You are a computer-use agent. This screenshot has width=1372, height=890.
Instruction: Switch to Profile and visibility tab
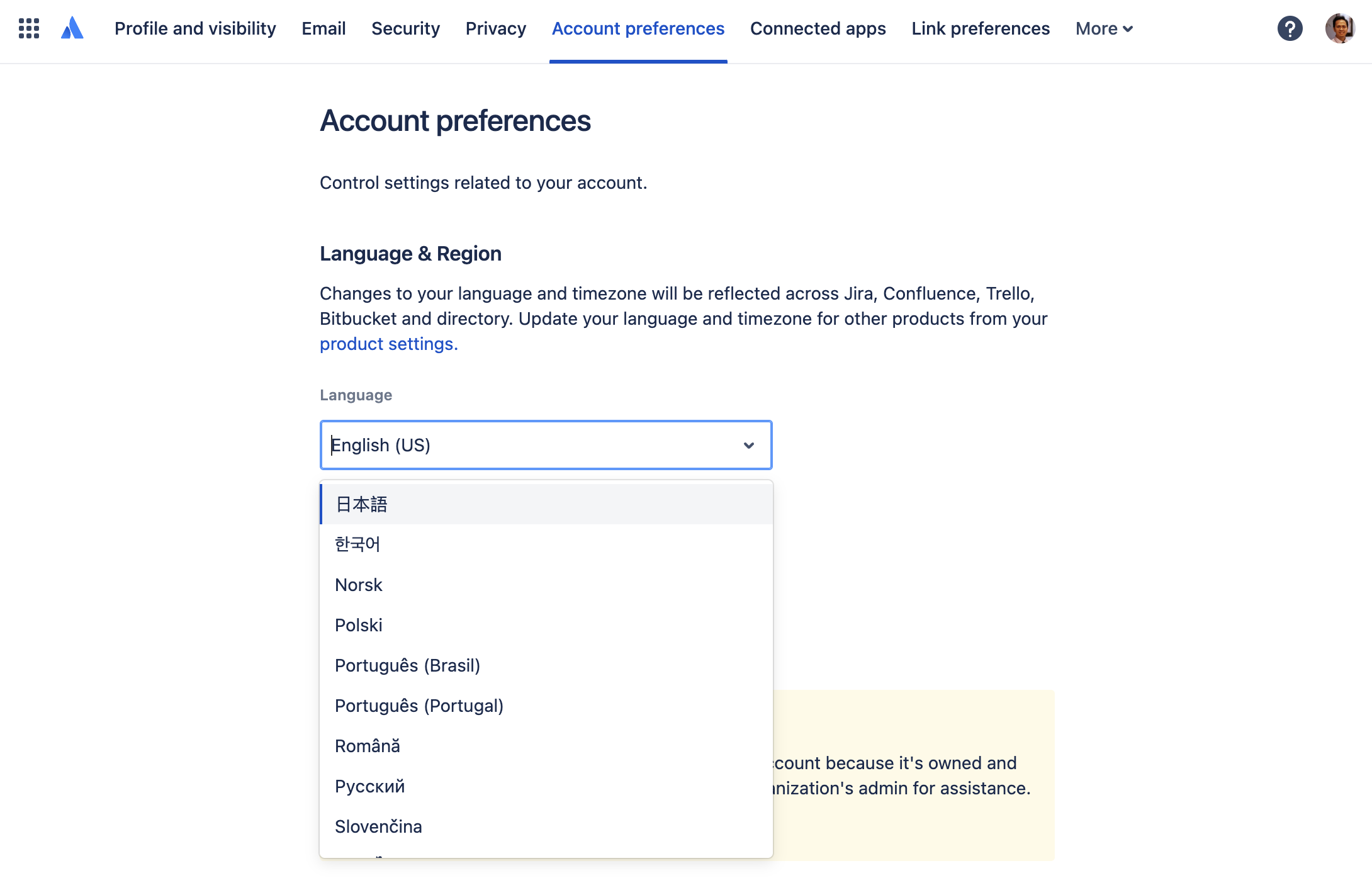point(195,28)
